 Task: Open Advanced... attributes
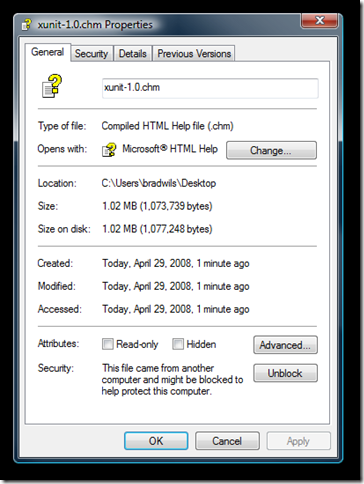click(285, 345)
